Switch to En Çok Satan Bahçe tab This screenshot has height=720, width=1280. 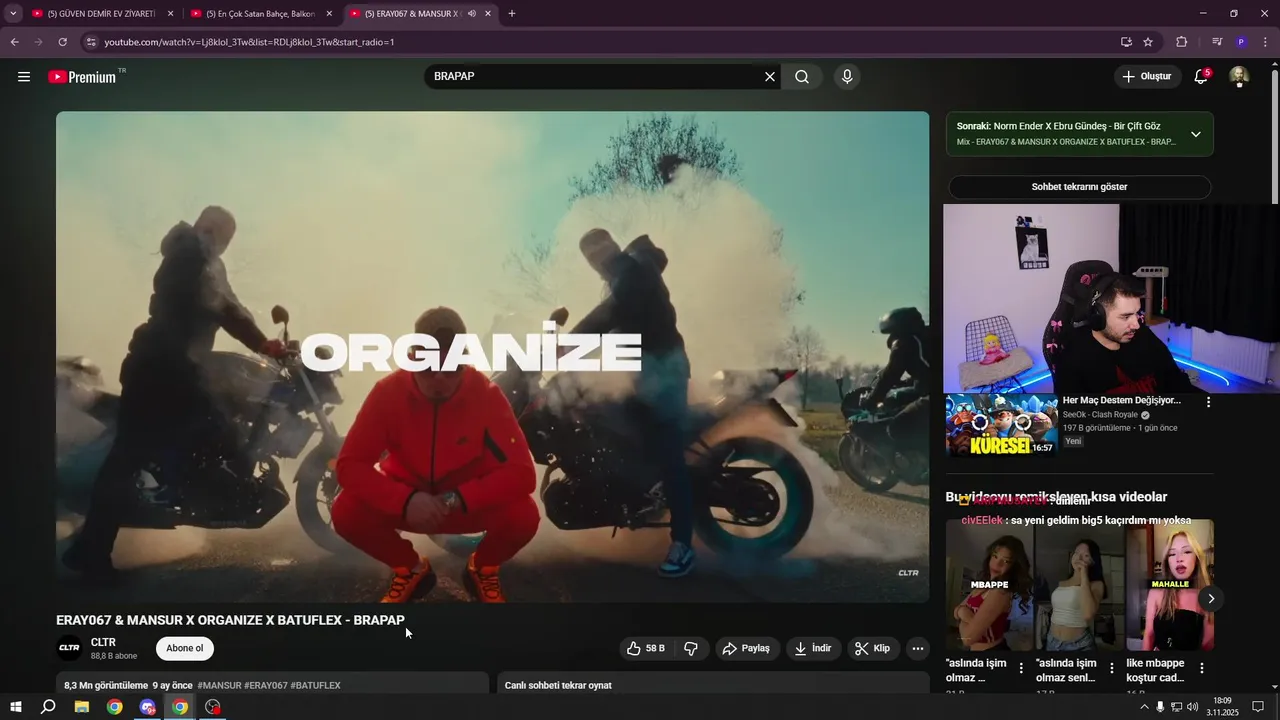[260, 14]
